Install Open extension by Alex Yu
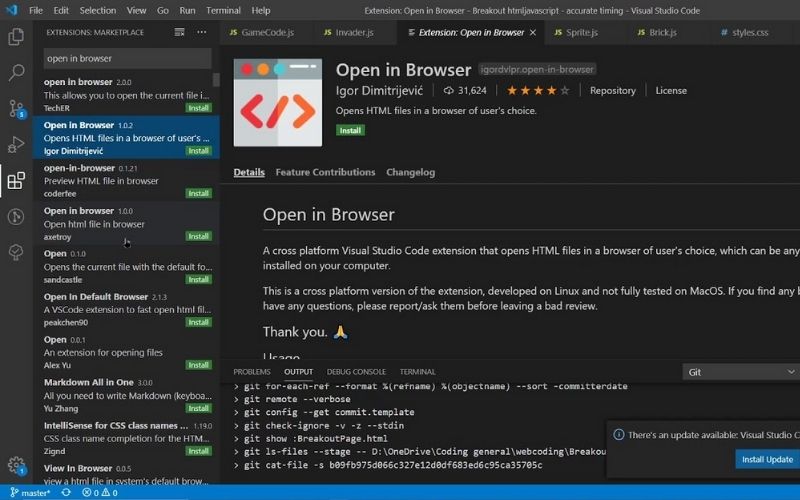Image resolution: width=800 pixels, height=500 pixels. click(x=198, y=365)
